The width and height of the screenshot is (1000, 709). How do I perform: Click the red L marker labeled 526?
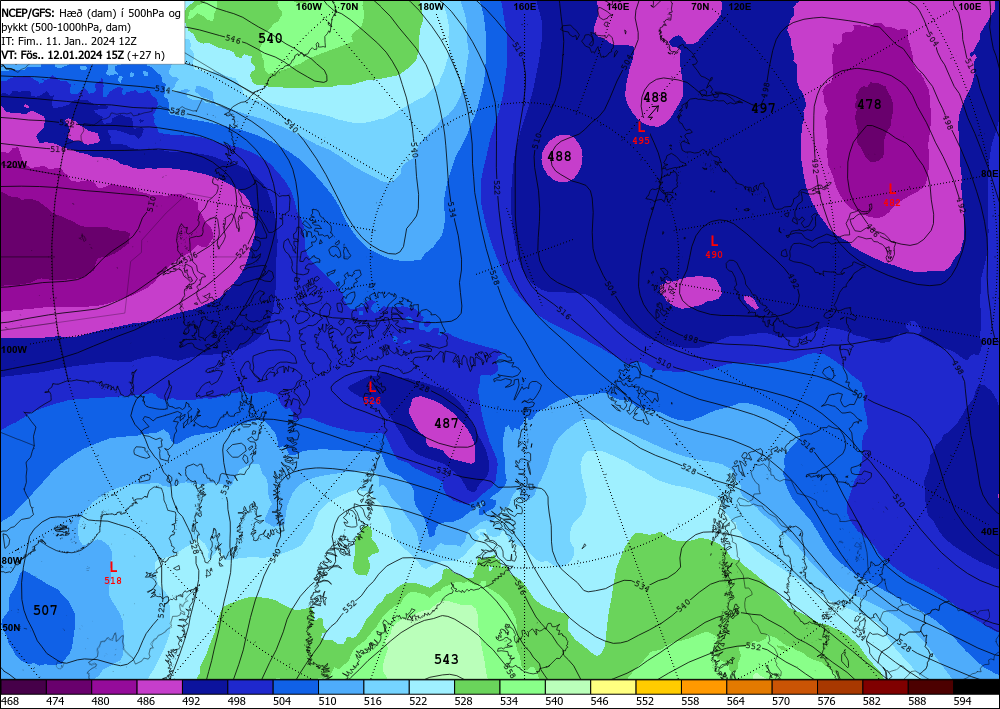pos(372,387)
